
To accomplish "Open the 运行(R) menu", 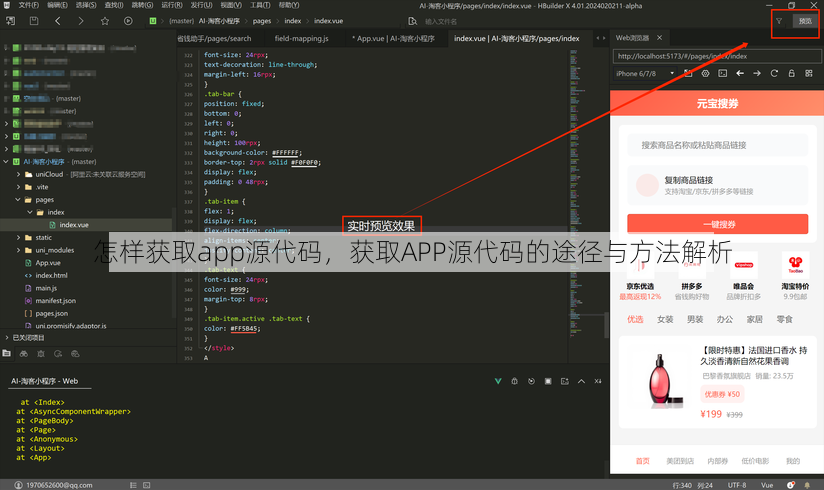I will [171, 5].
